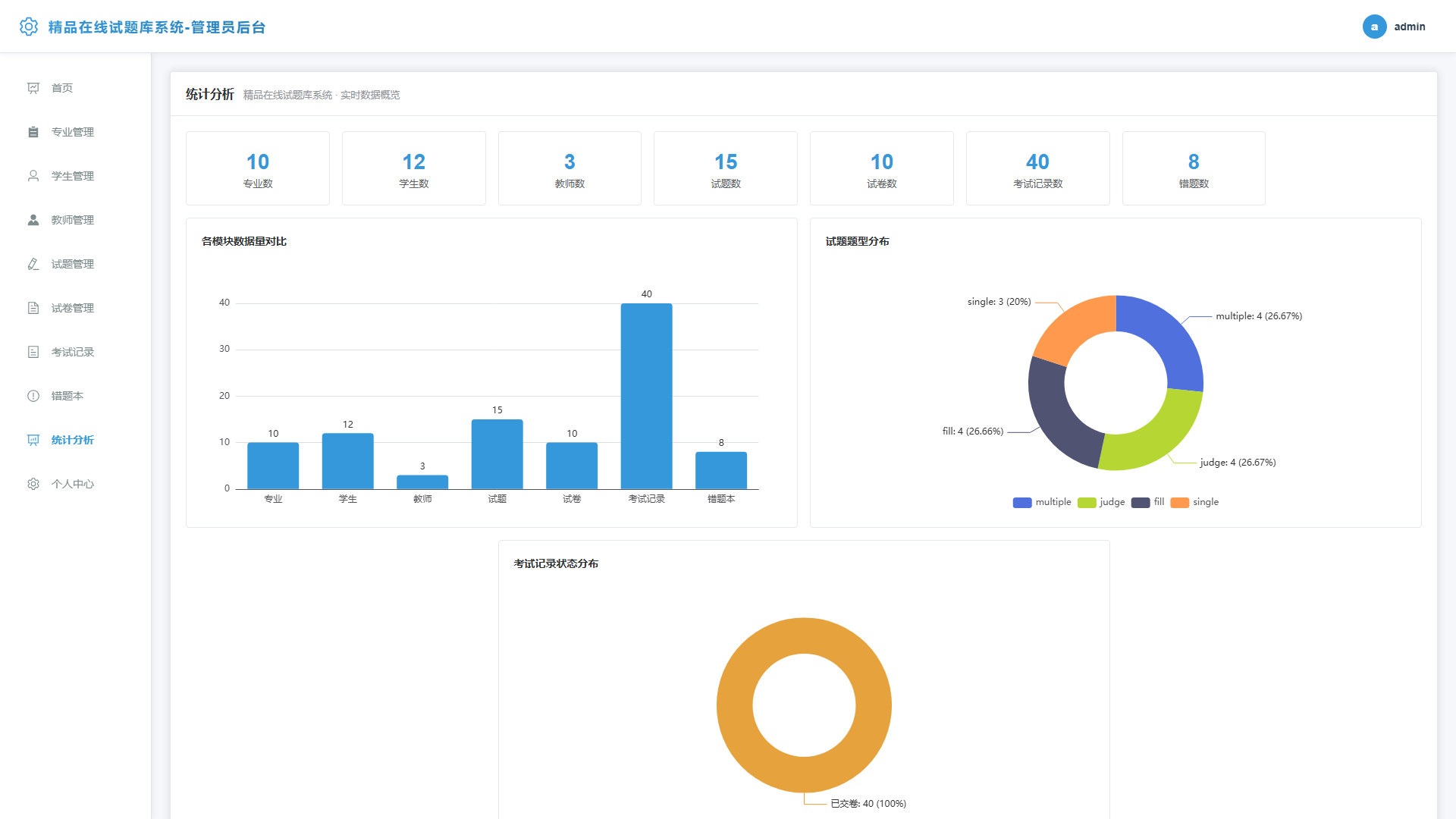Click the 试题管理 pencil icon
Screen dimensions: 1456x819
(x=33, y=264)
